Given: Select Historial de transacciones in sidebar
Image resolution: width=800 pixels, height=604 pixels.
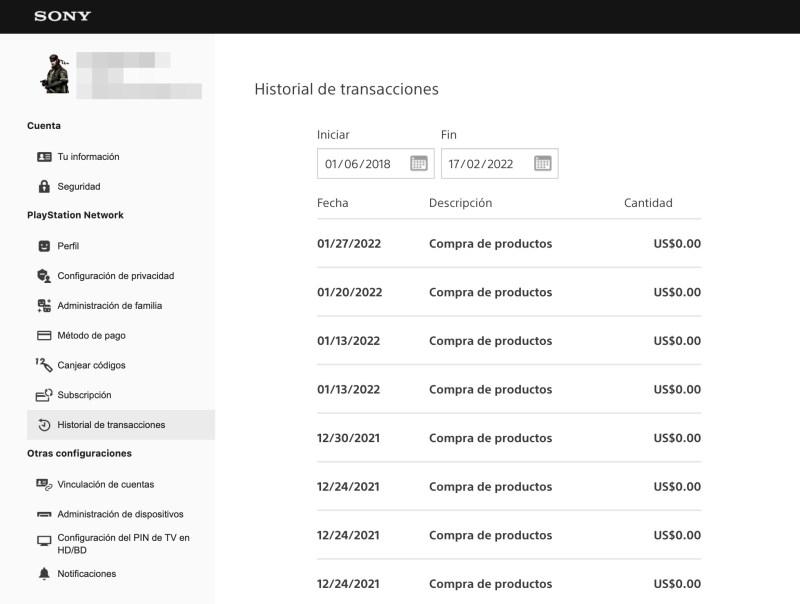Looking at the screenshot, I should [x=111, y=425].
